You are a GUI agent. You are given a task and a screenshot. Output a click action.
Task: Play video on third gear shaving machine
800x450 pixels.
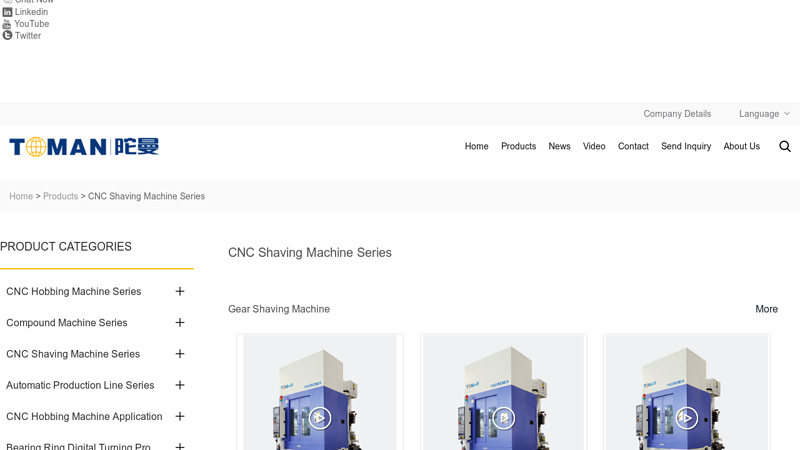687,418
